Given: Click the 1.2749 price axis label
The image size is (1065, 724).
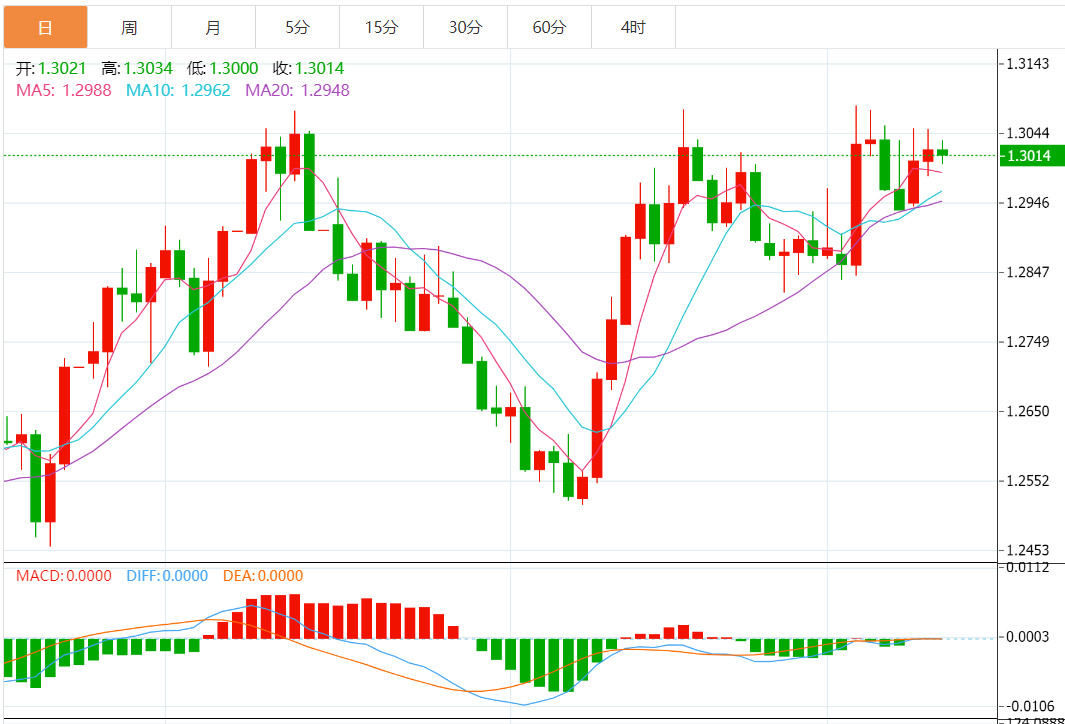Looking at the screenshot, I should (x=1027, y=342).
